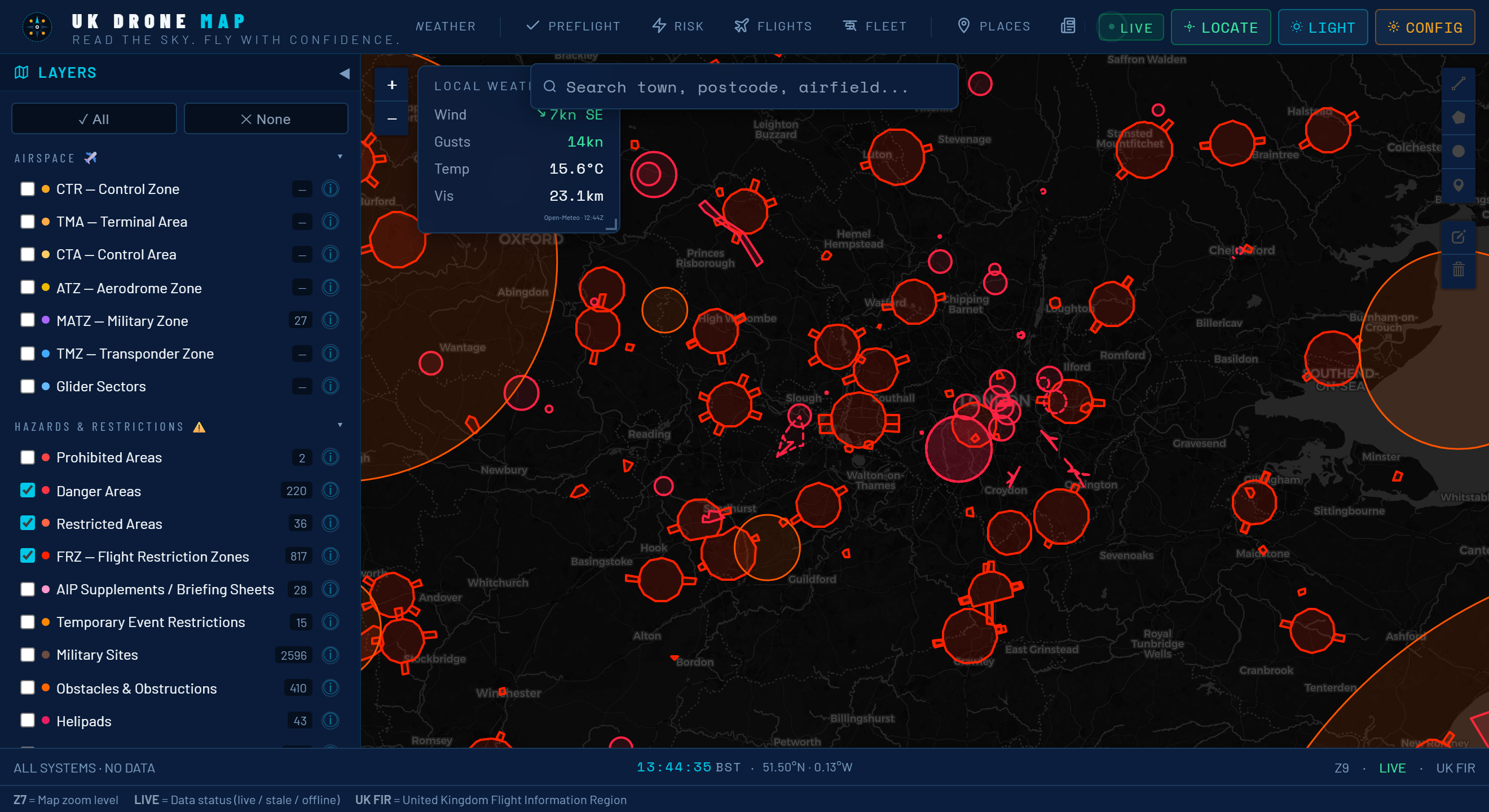Image resolution: width=1489 pixels, height=812 pixels.
Task: Zoom in on the map with plus
Action: click(x=392, y=85)
